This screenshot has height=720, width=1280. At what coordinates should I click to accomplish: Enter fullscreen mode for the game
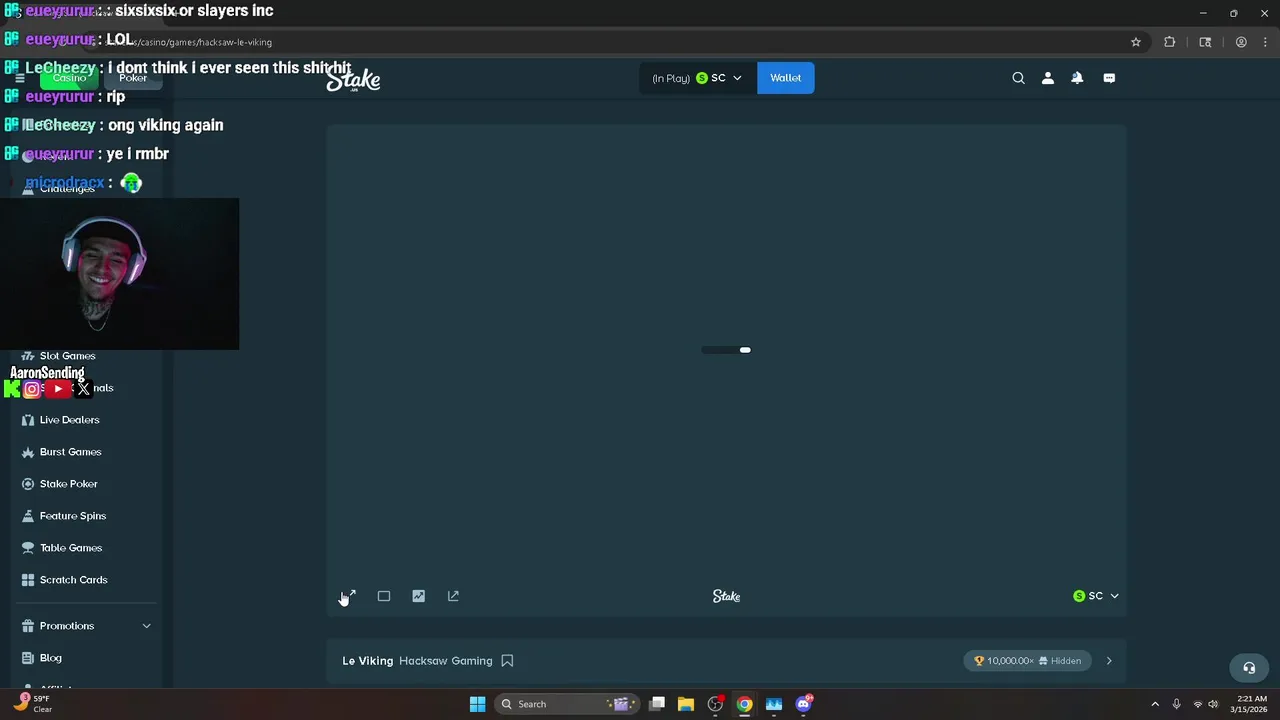tap(349, 596)
